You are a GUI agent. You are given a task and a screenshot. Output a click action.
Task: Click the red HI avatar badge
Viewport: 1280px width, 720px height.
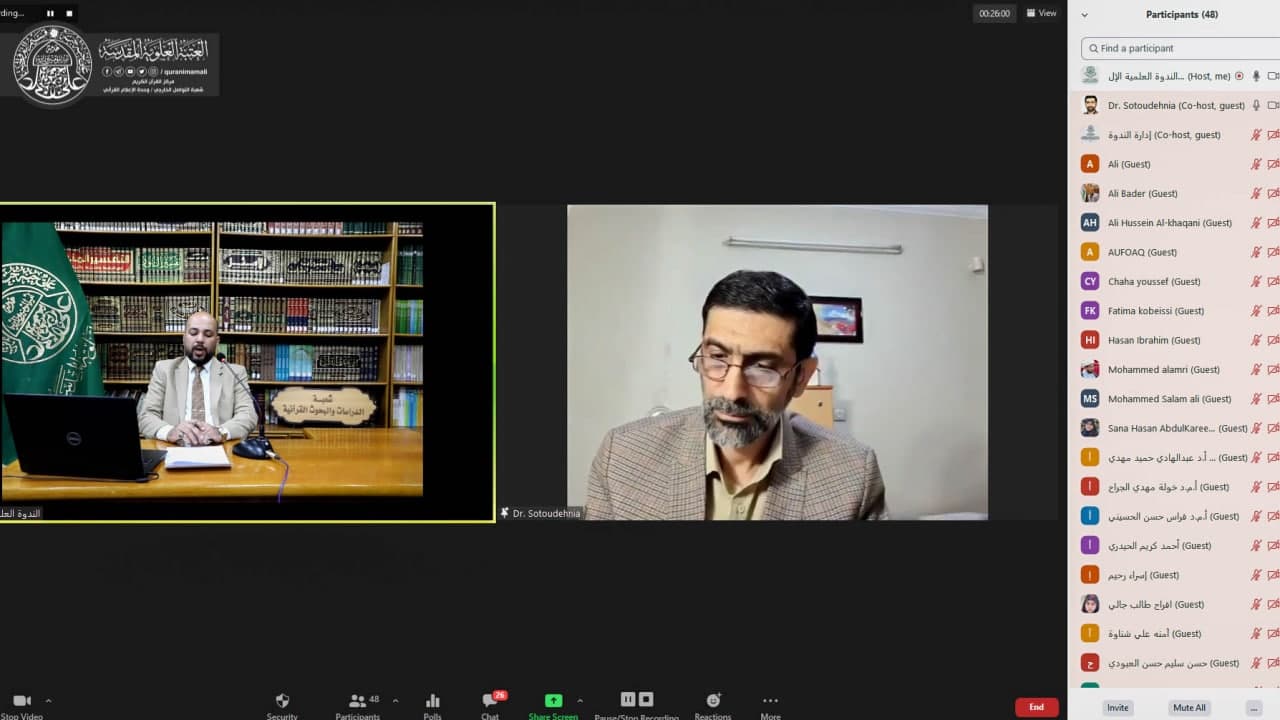[x=1090, y=340]
